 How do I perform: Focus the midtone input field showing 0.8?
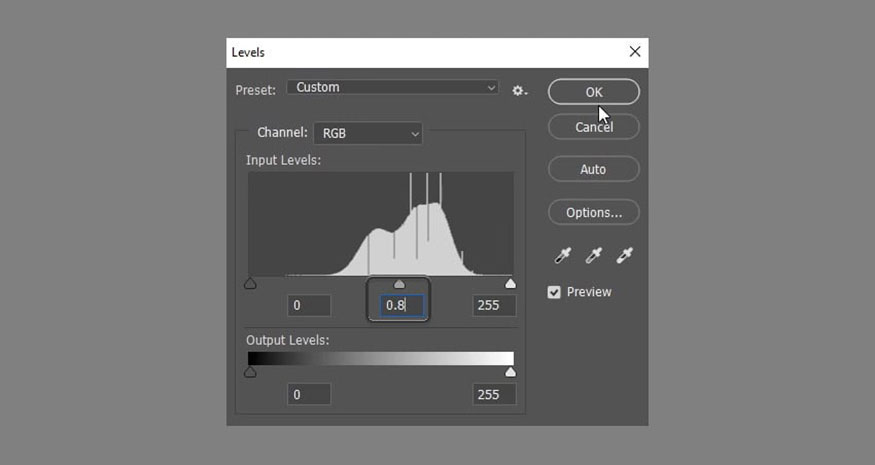tap(402, 305)
